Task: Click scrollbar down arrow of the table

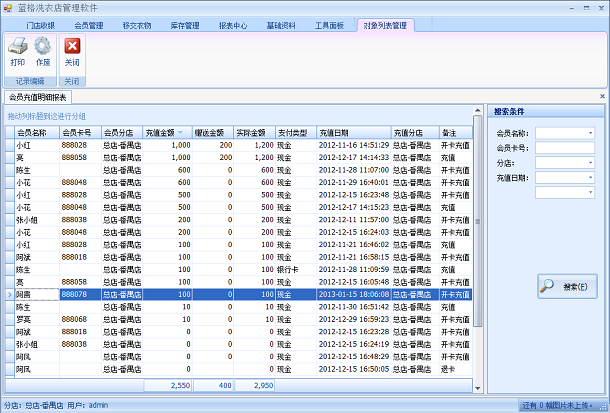Action: coord(478,388)
